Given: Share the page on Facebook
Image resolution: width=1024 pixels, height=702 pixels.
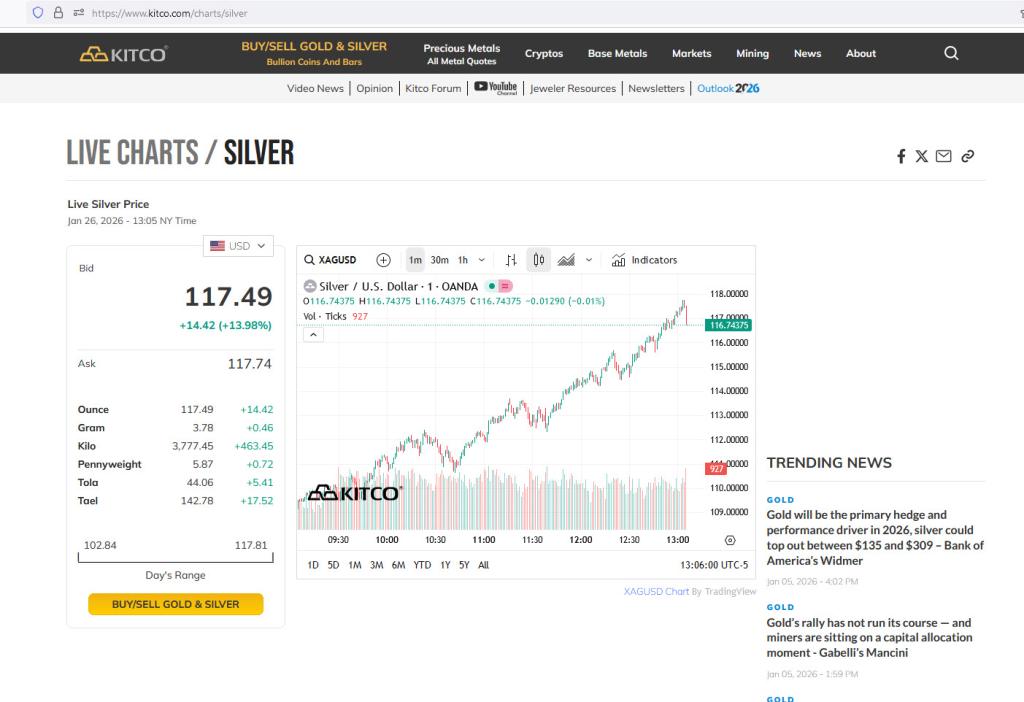Looking at the screenshot, I should coord(901,156).
